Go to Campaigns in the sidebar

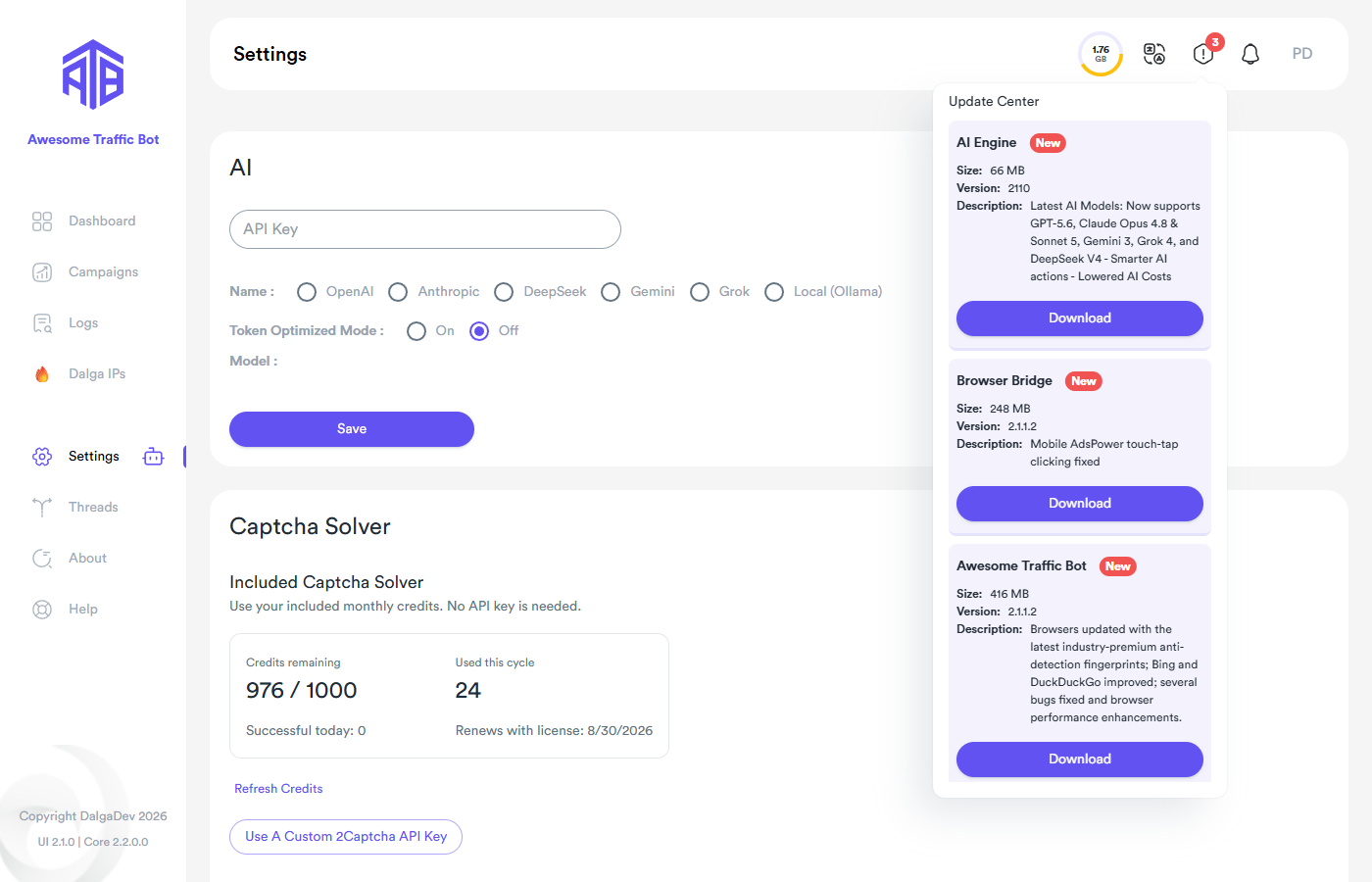pos(103,272)
